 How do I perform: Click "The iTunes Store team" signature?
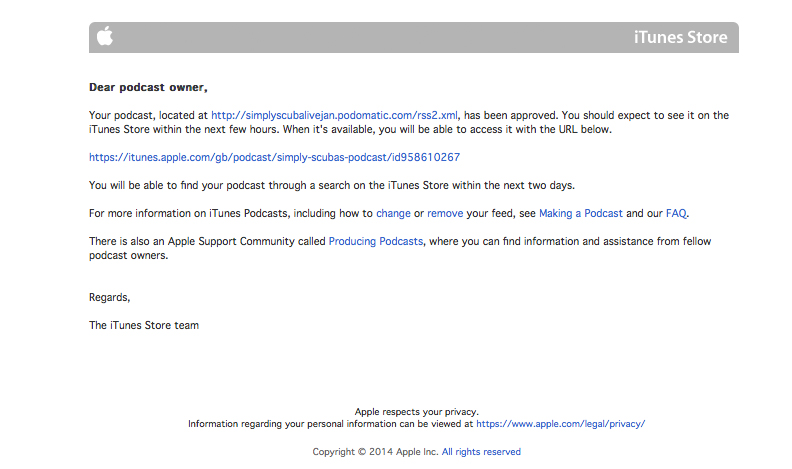[144, 325]
